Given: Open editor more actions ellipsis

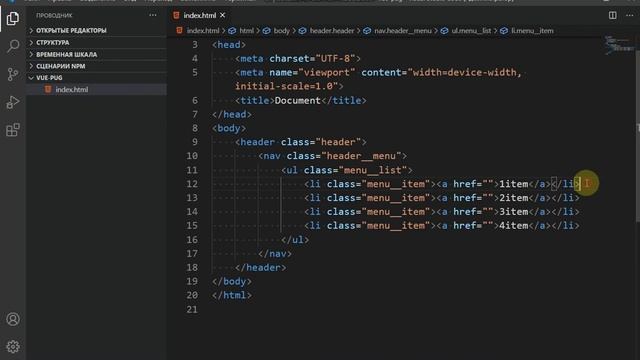Looking at the screenshot, I should pyautogui.click(x=629, y=15).
